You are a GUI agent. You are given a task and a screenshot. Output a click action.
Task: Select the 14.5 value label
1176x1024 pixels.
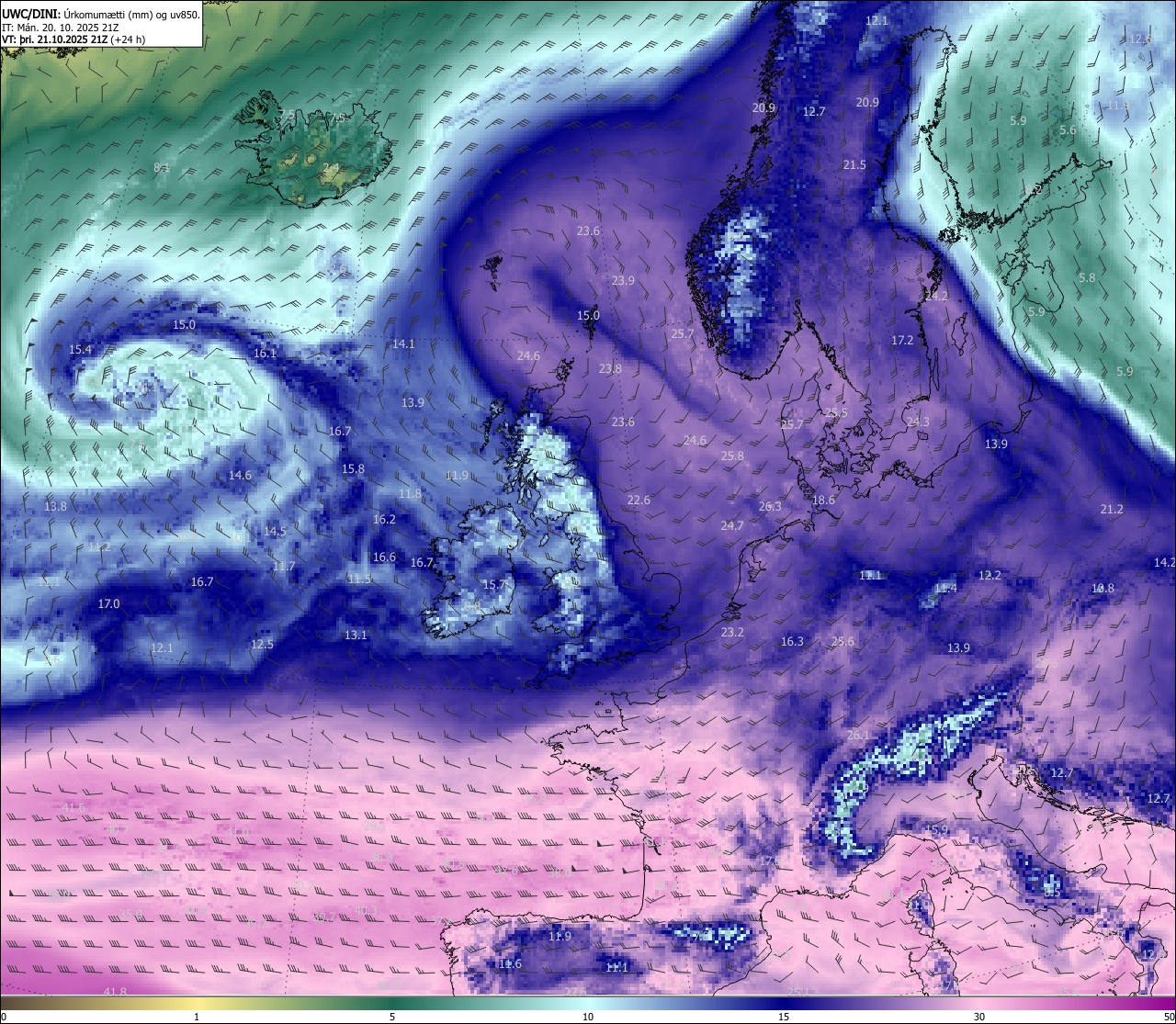[x=275, y=531]
